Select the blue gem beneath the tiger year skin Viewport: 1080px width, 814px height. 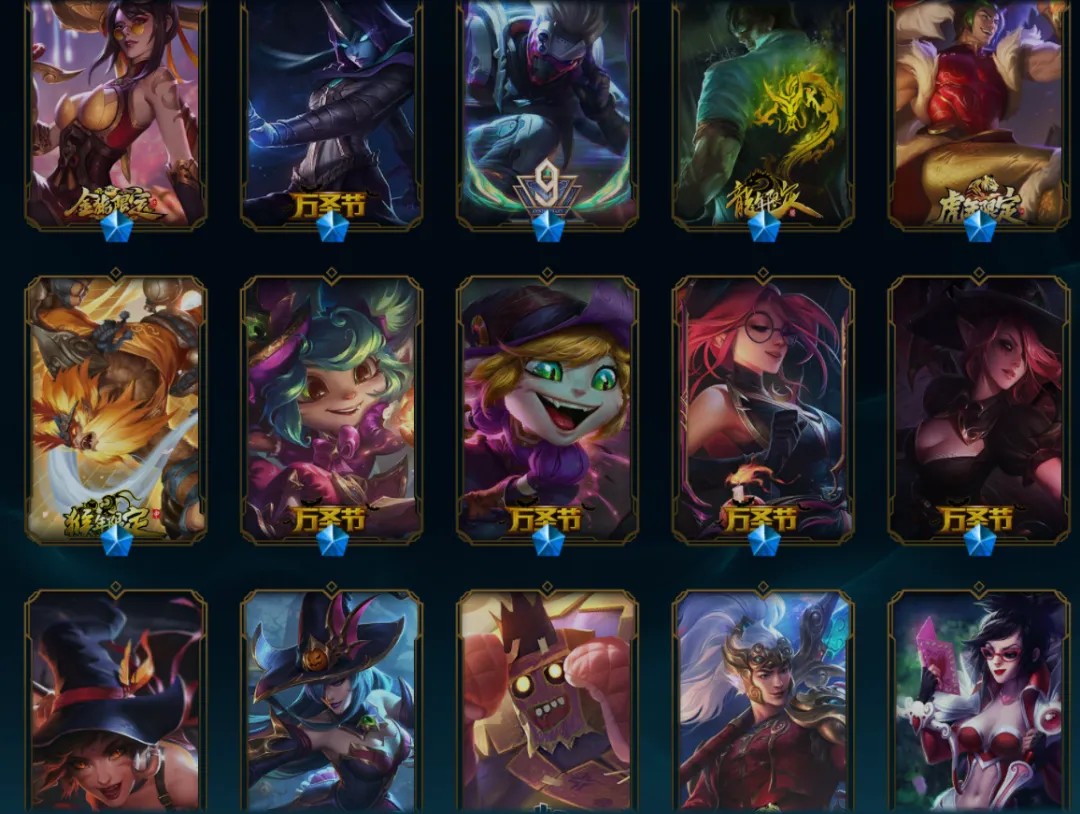(x=979, y=227)
